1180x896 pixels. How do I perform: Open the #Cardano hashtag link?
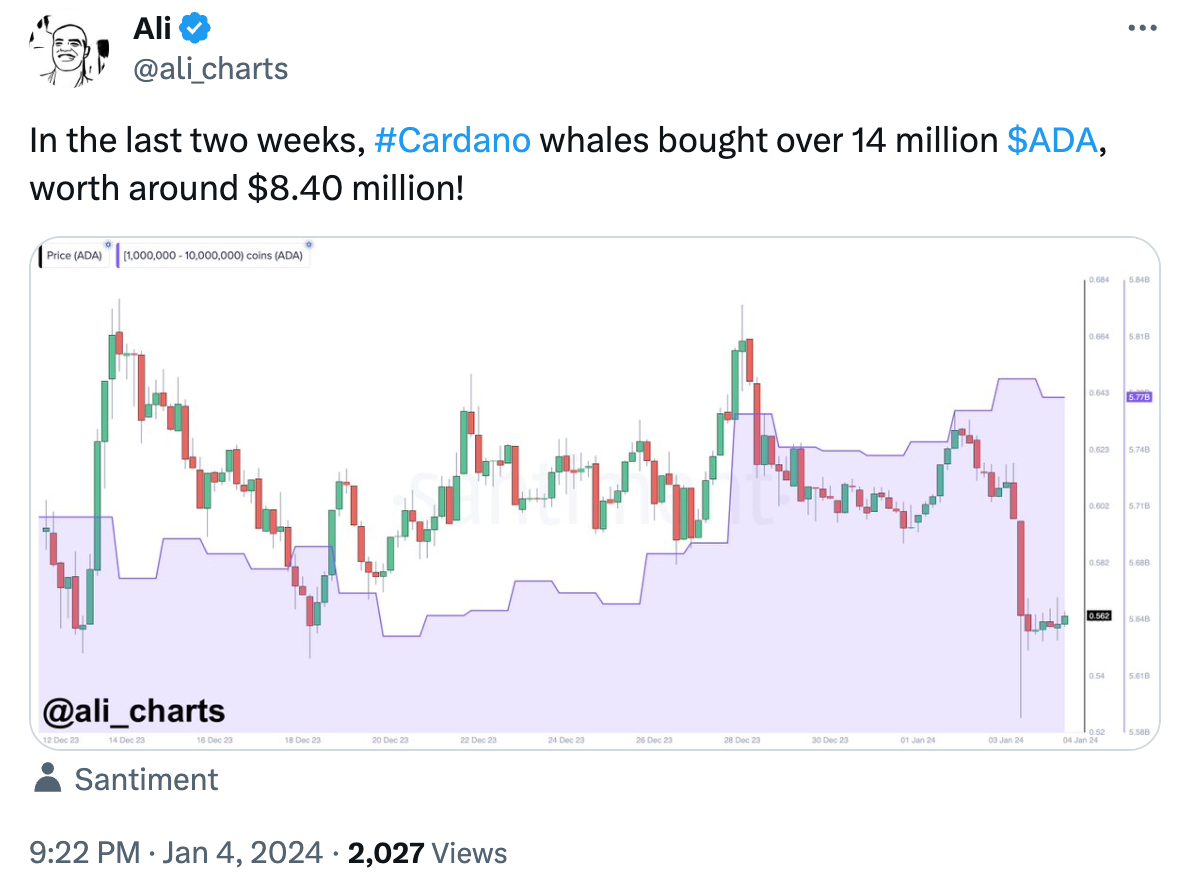452,141
